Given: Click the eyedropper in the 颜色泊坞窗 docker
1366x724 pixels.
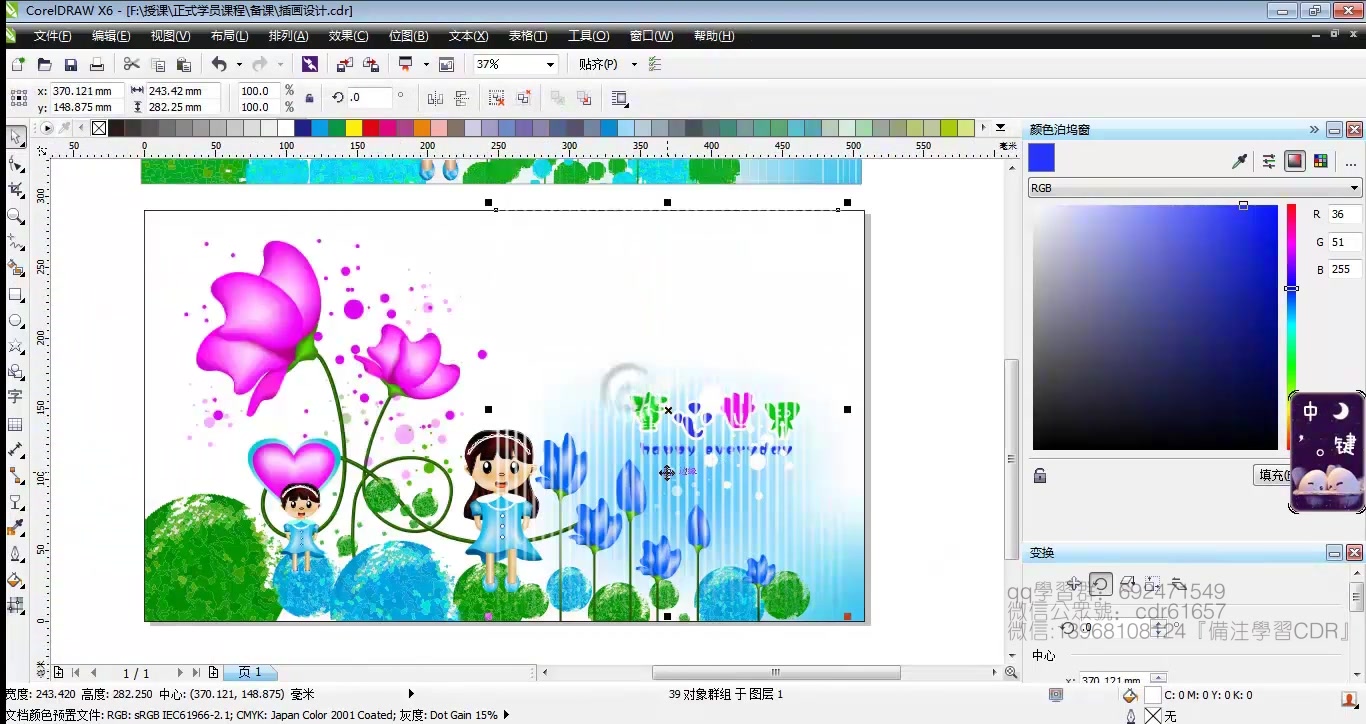Looking at the screenshot, I should 1240,161.
